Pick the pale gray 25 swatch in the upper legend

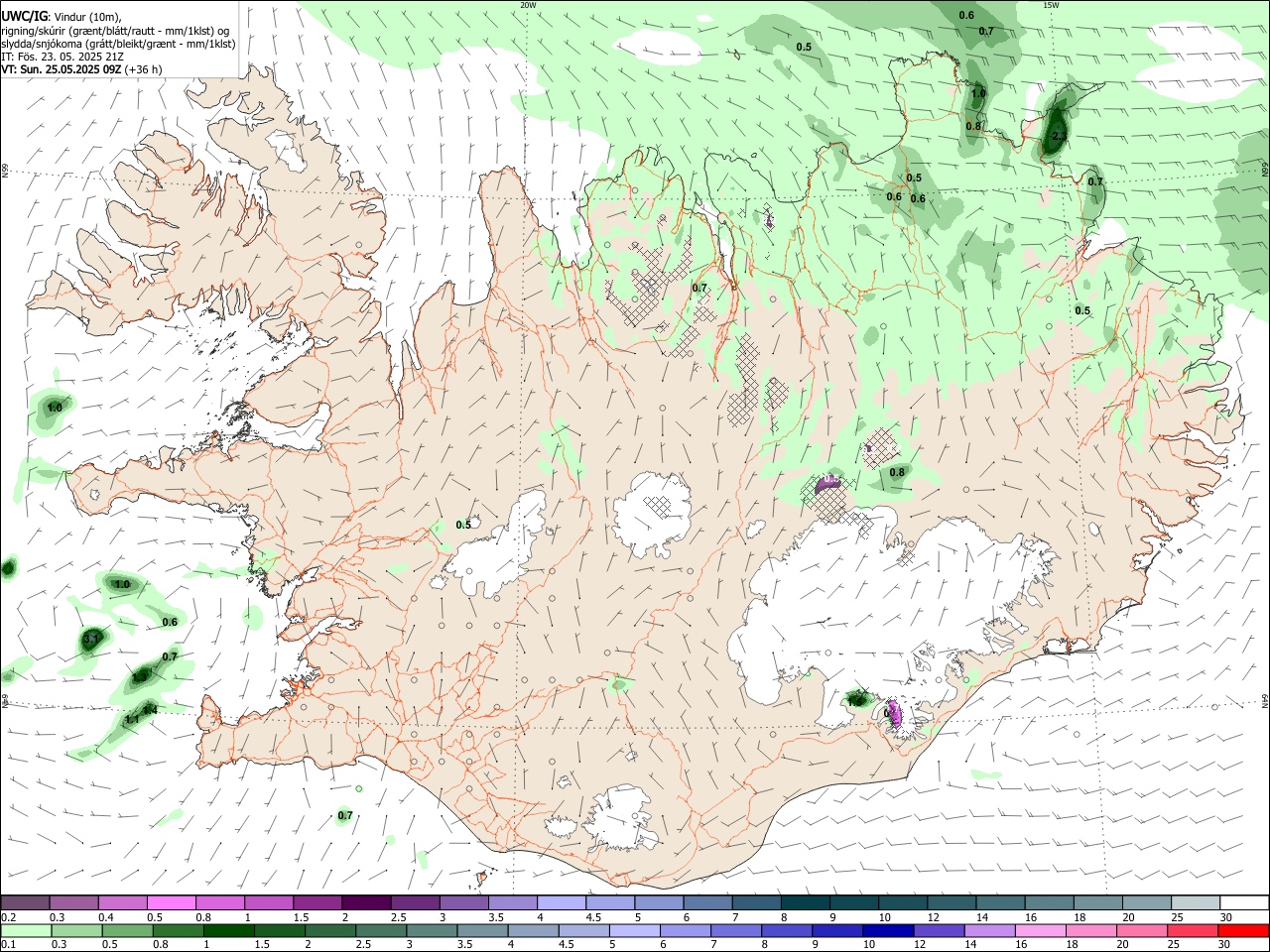coord(1195,902)
